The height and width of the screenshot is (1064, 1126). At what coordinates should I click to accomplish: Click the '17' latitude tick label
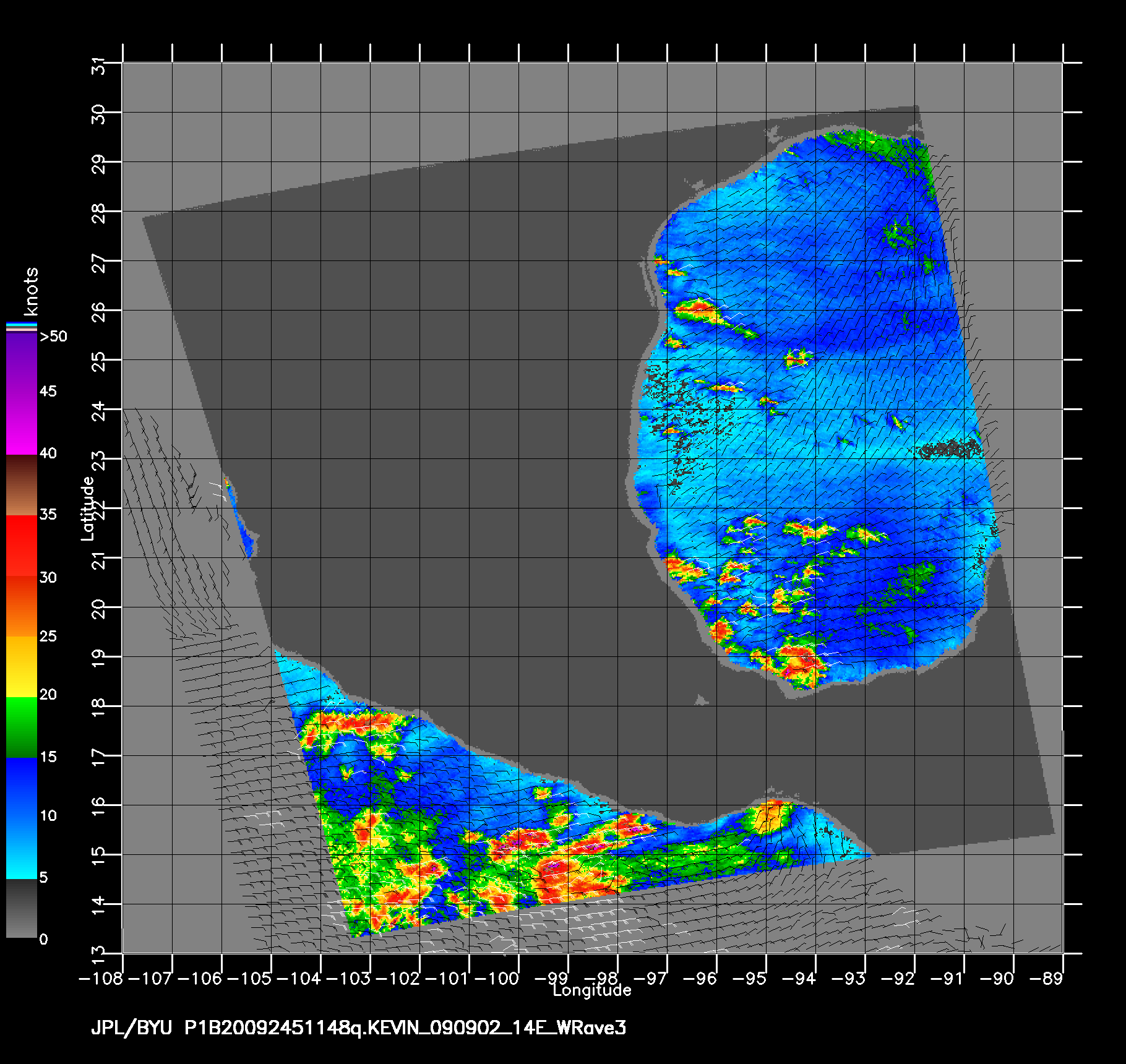click(99, 758)
